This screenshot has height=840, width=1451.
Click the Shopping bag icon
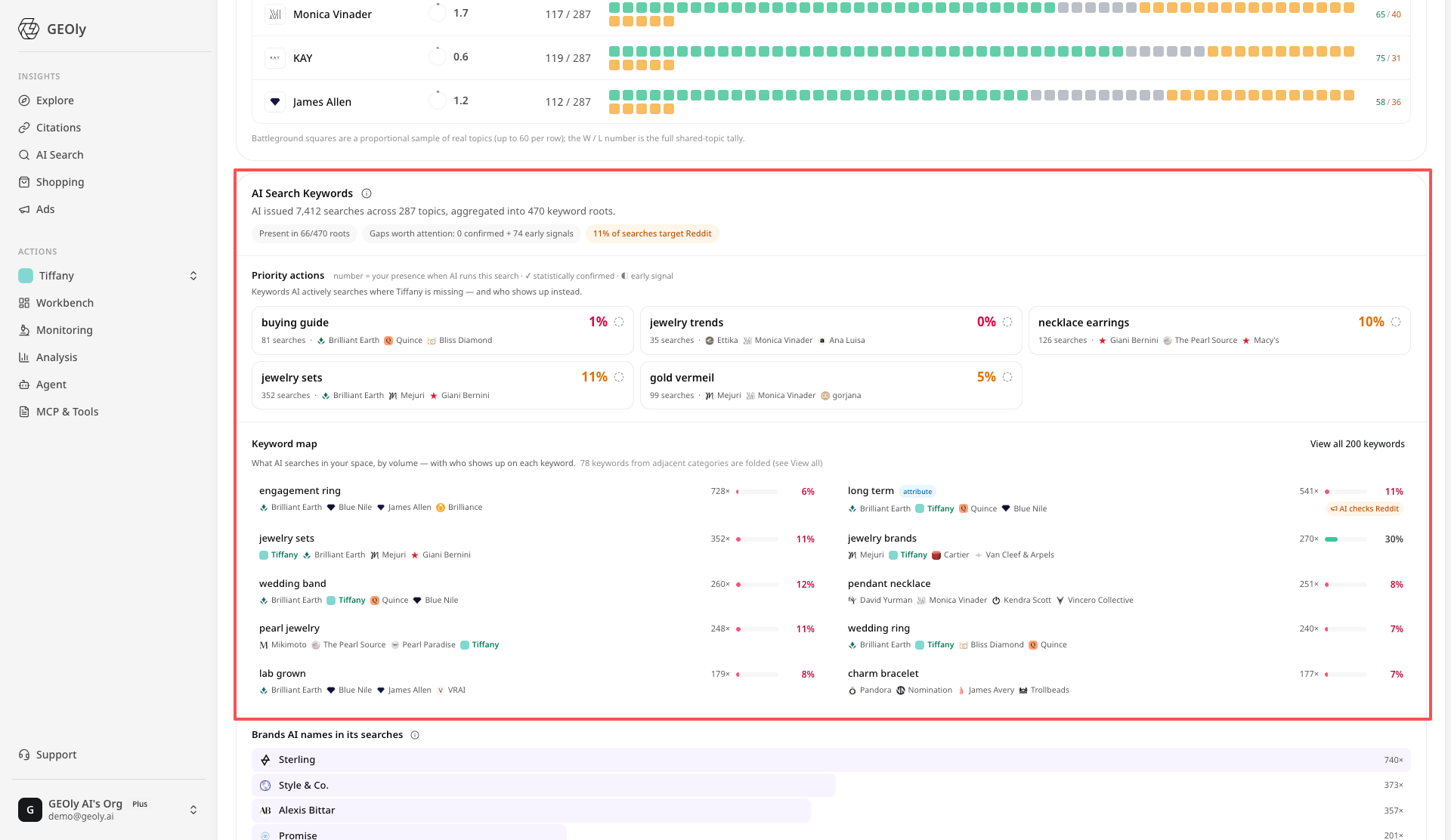pyautogui.click(x=24, y=182)
